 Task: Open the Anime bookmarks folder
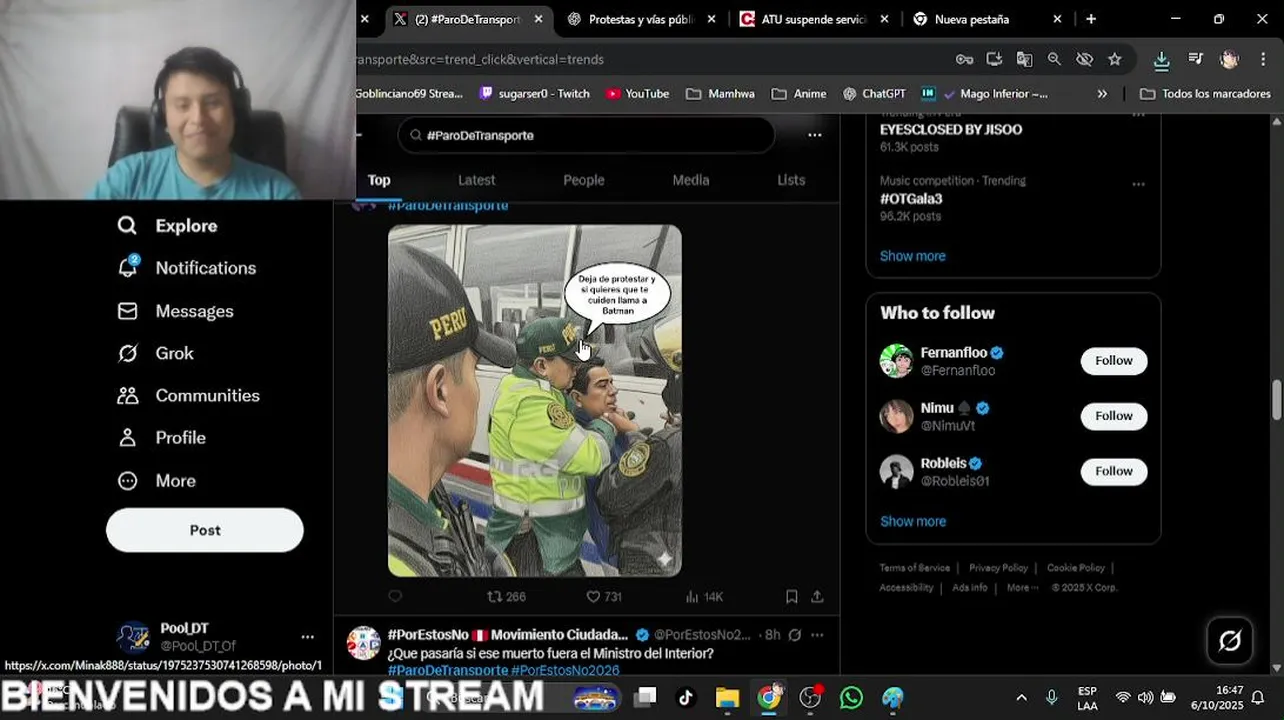(799, 93)
